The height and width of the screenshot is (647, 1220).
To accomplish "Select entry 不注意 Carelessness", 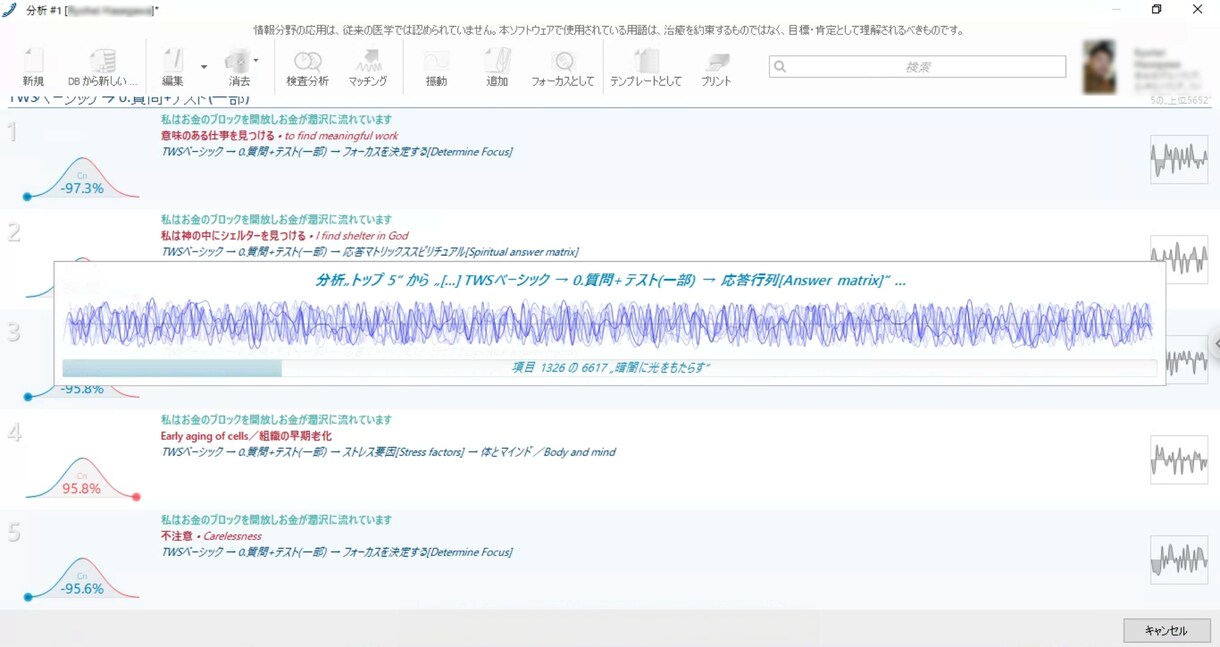I will pyautogui.click(x=211, y=536).
